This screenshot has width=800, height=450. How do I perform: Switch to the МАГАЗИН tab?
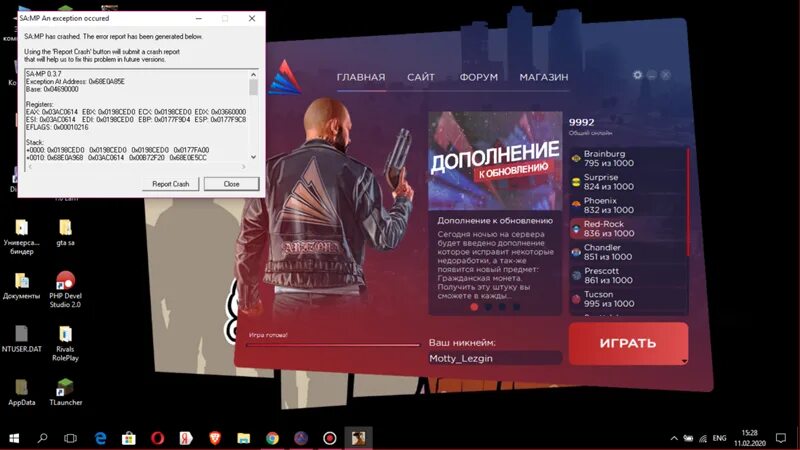544,77
